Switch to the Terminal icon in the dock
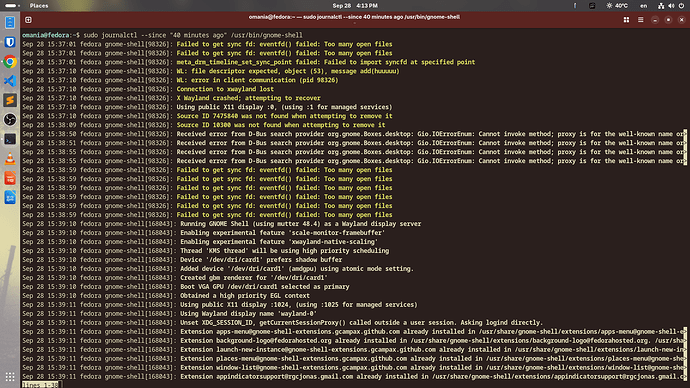690x388 pixels. tap(10, 139)
